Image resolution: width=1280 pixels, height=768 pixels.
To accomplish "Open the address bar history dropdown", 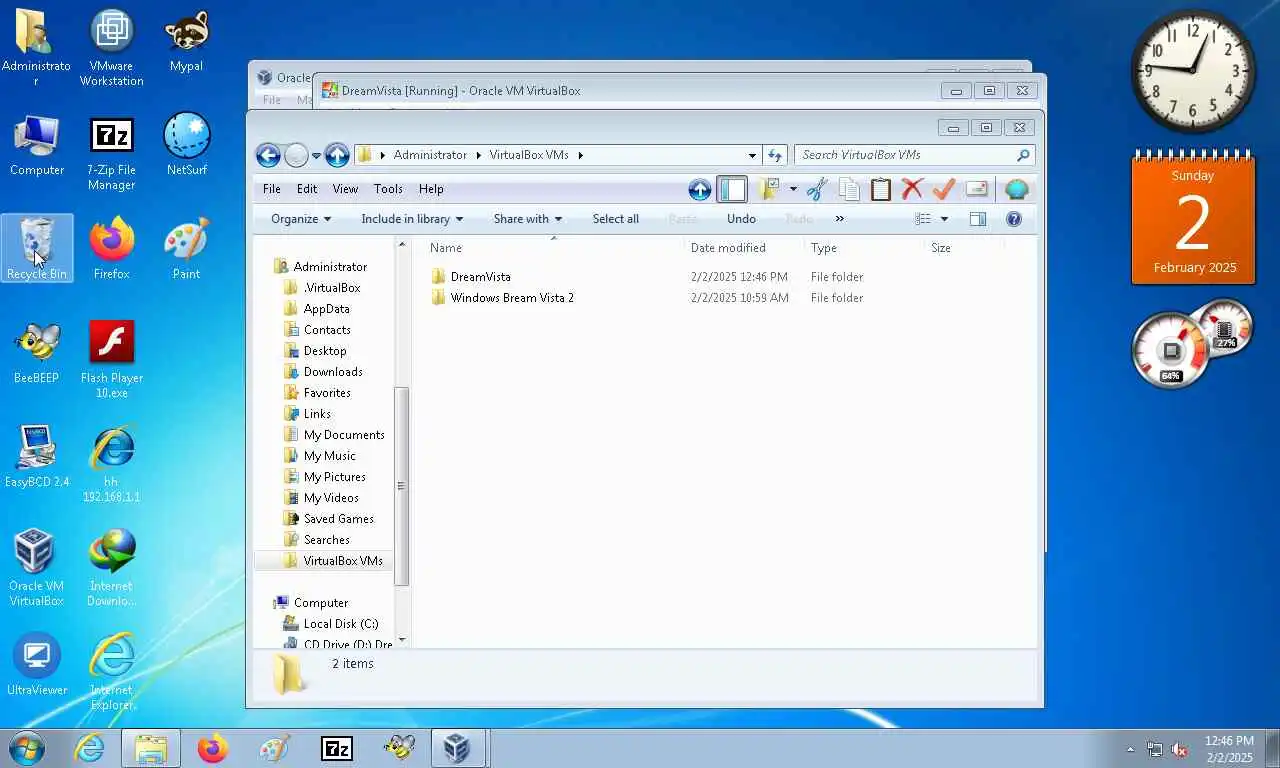I will click(752, 155).
